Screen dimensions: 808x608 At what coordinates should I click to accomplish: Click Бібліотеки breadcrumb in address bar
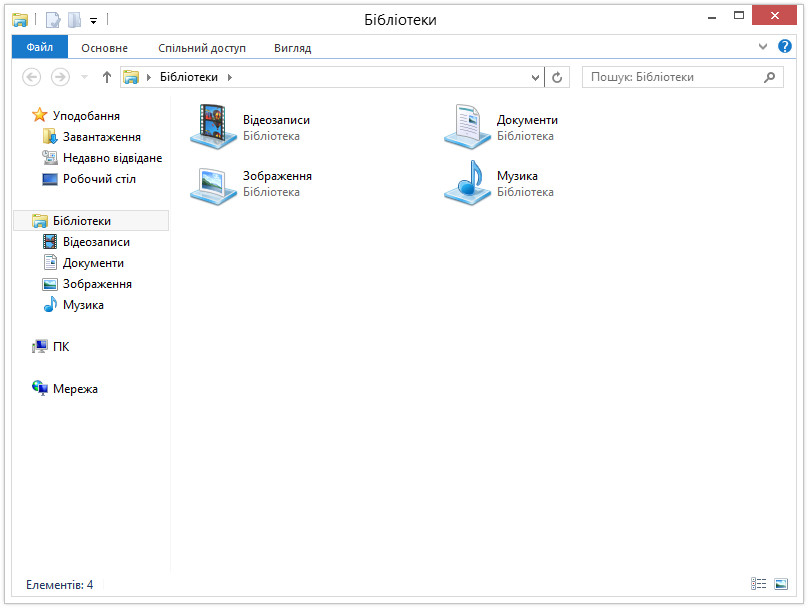point(189,77)
